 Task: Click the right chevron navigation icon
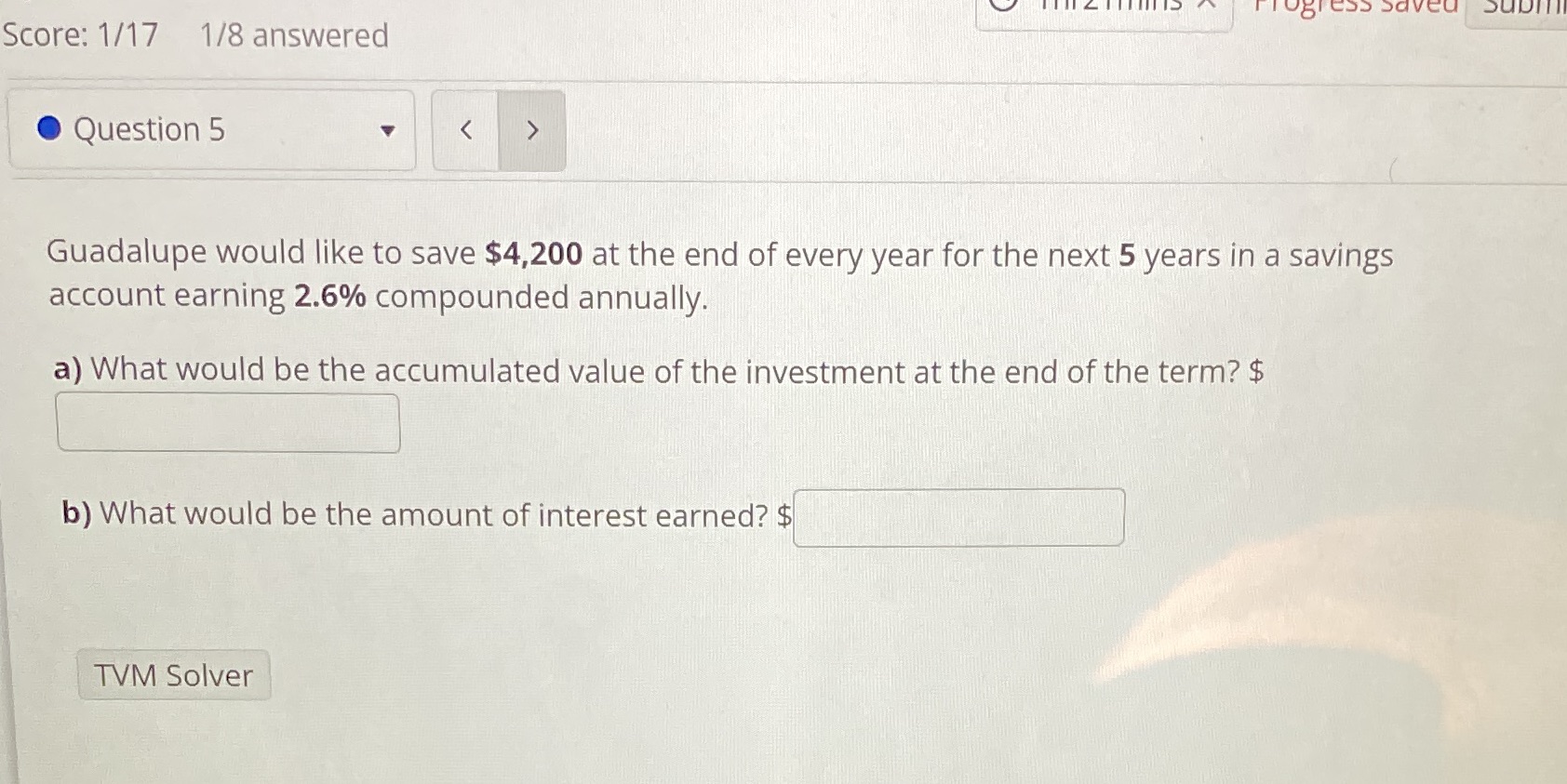pyautogui.click(x=531, y=130)
